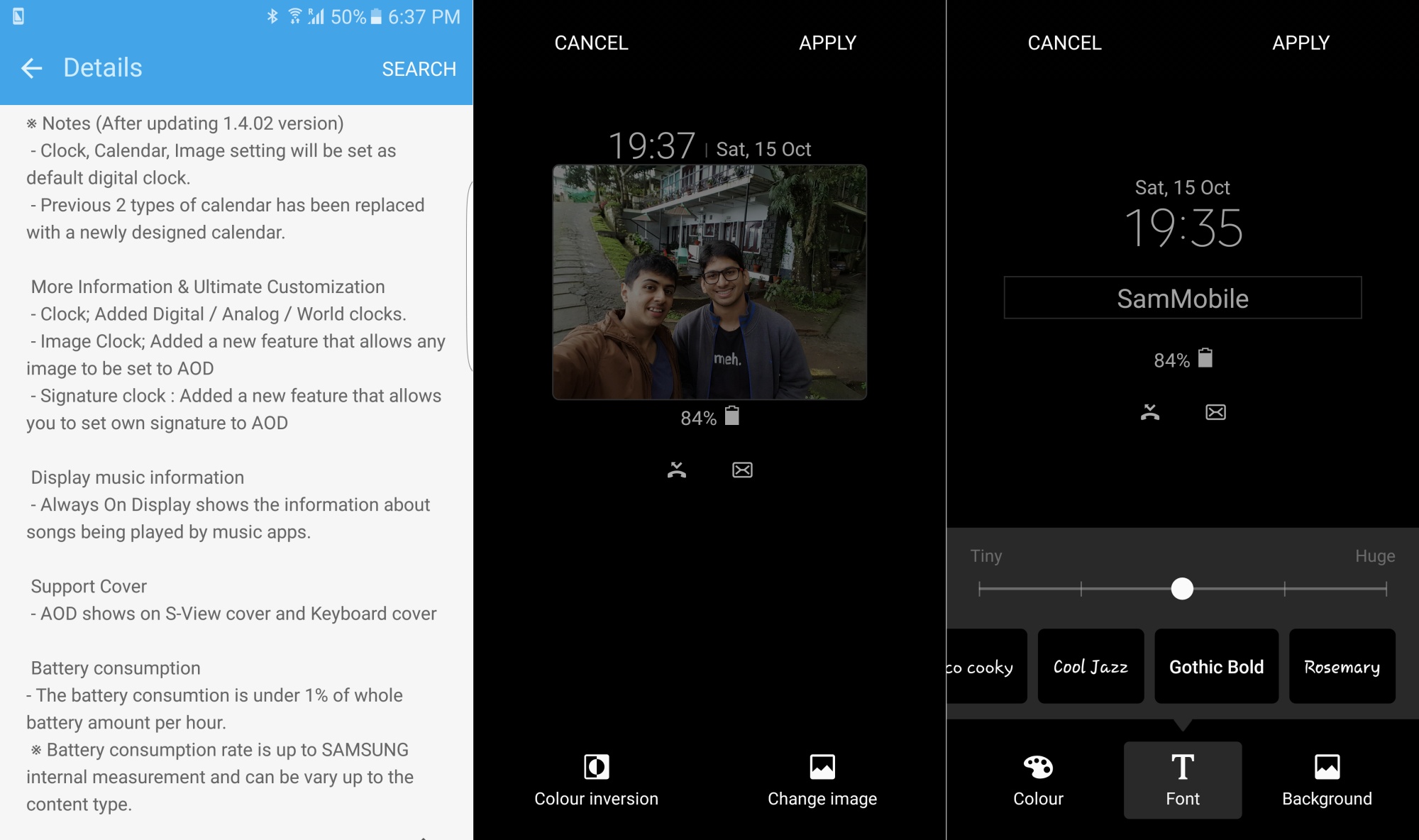Click the SEARCH menu item in Details
The height and width of the screenshot is (840, 1419).
419,67
